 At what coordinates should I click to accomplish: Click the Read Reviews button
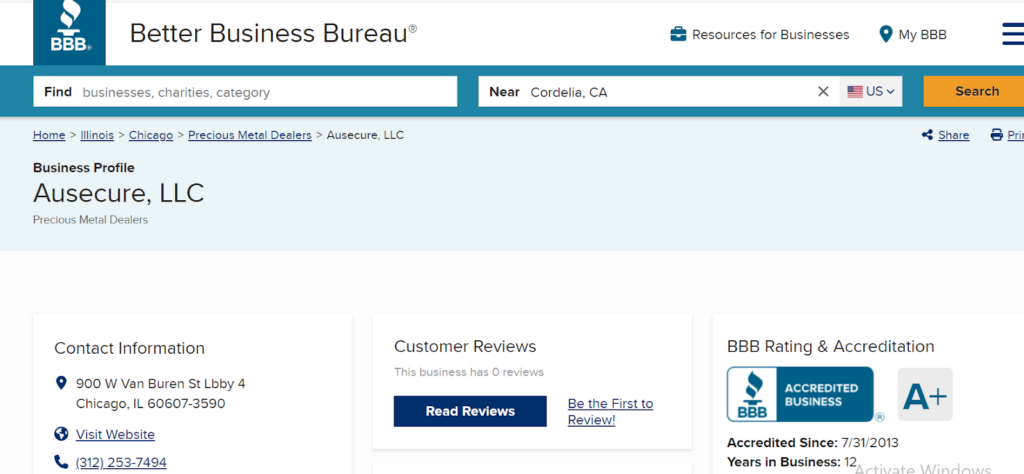470,411
